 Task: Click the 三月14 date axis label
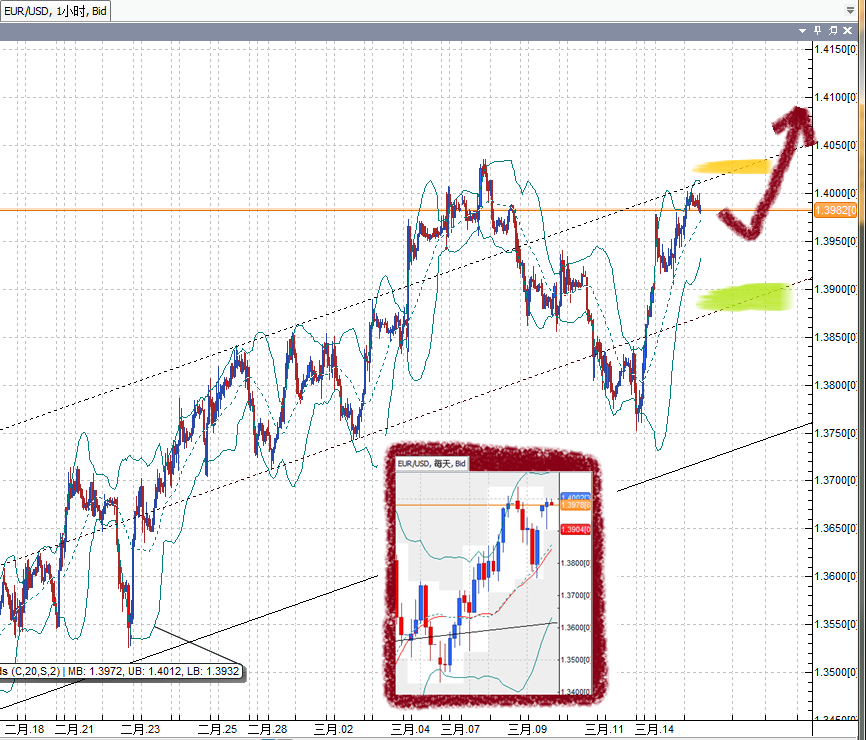655,730
